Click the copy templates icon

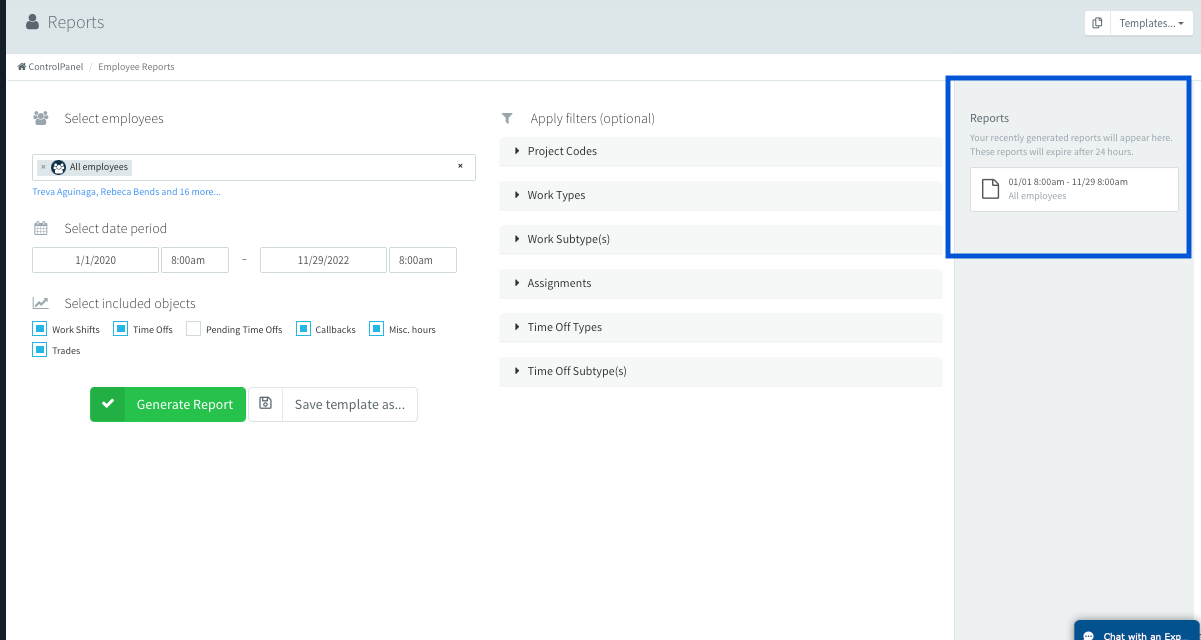pyautogui.click(x=1097, y=23)
